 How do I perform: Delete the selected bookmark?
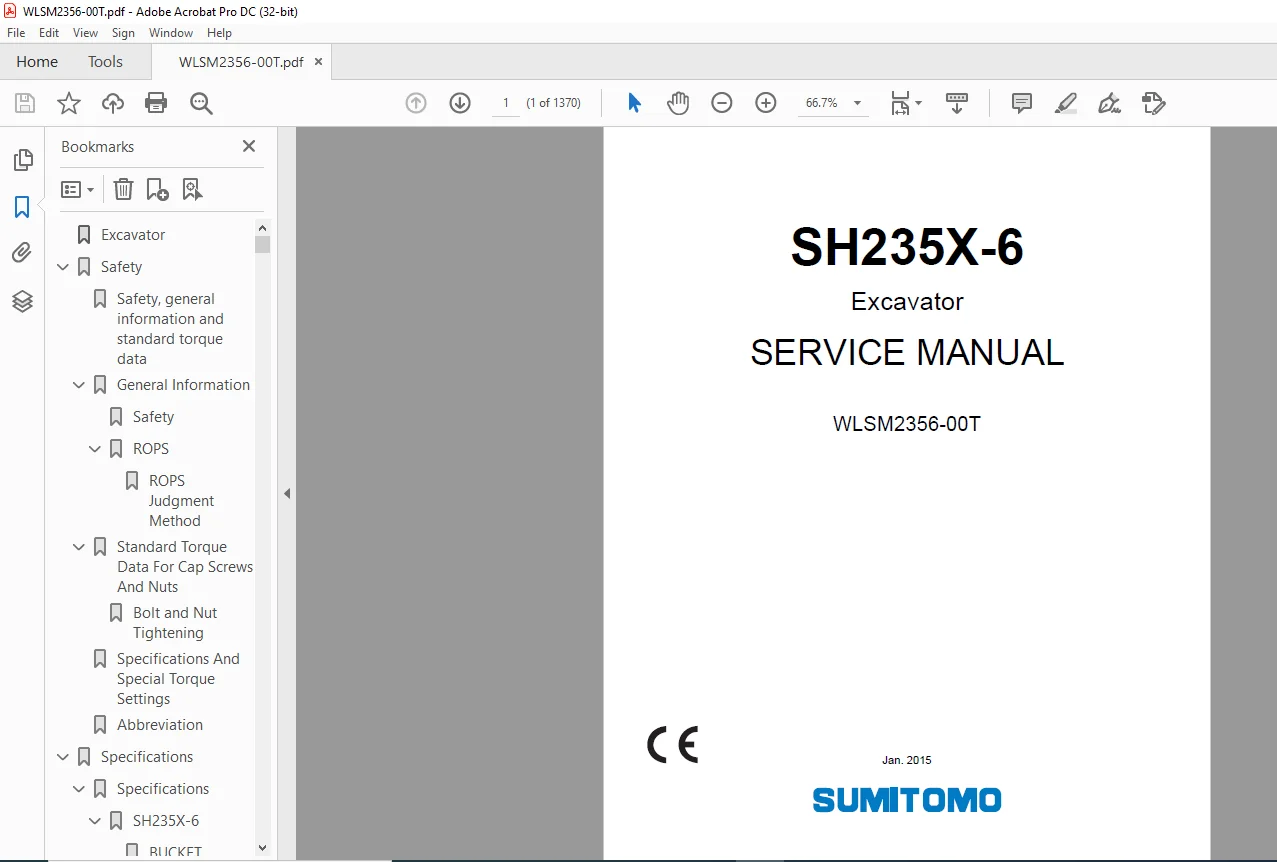123,189
